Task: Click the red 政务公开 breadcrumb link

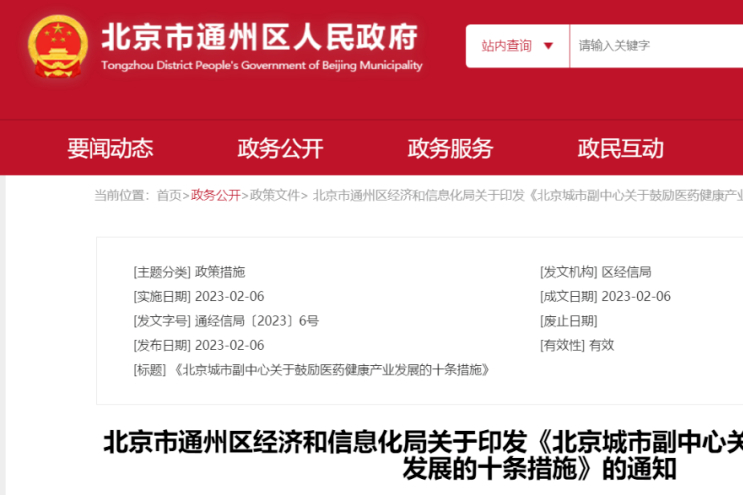Action: point(216,195)
